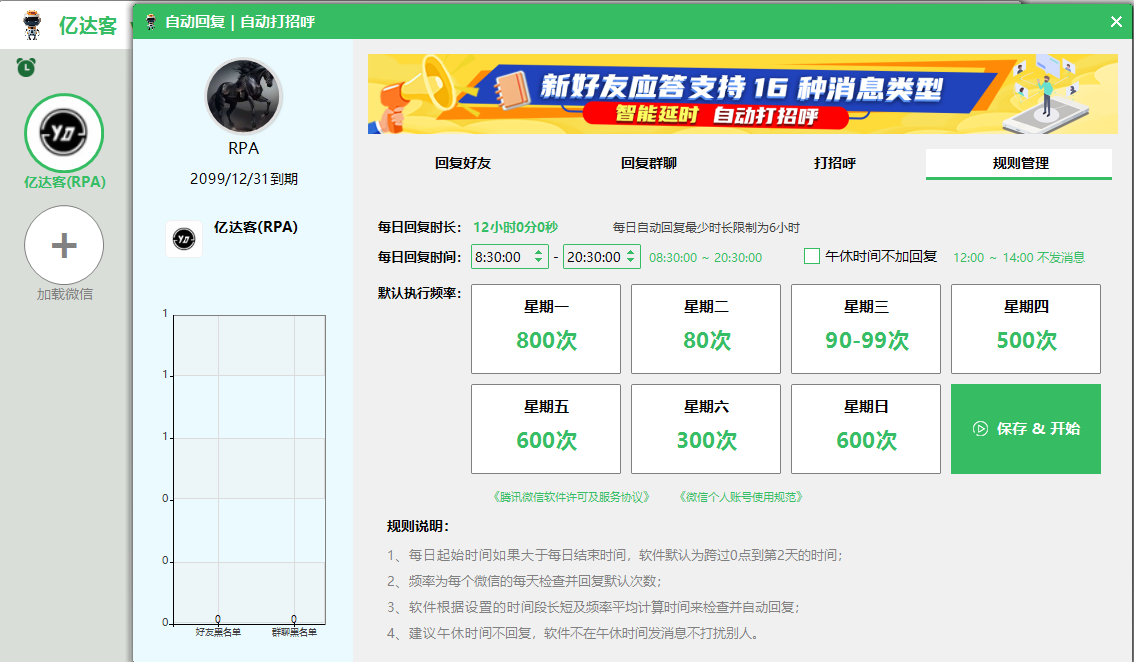Click the 加载微信 label in sidebar
Screen dimensions: 1134x662
tap(64, 294)
